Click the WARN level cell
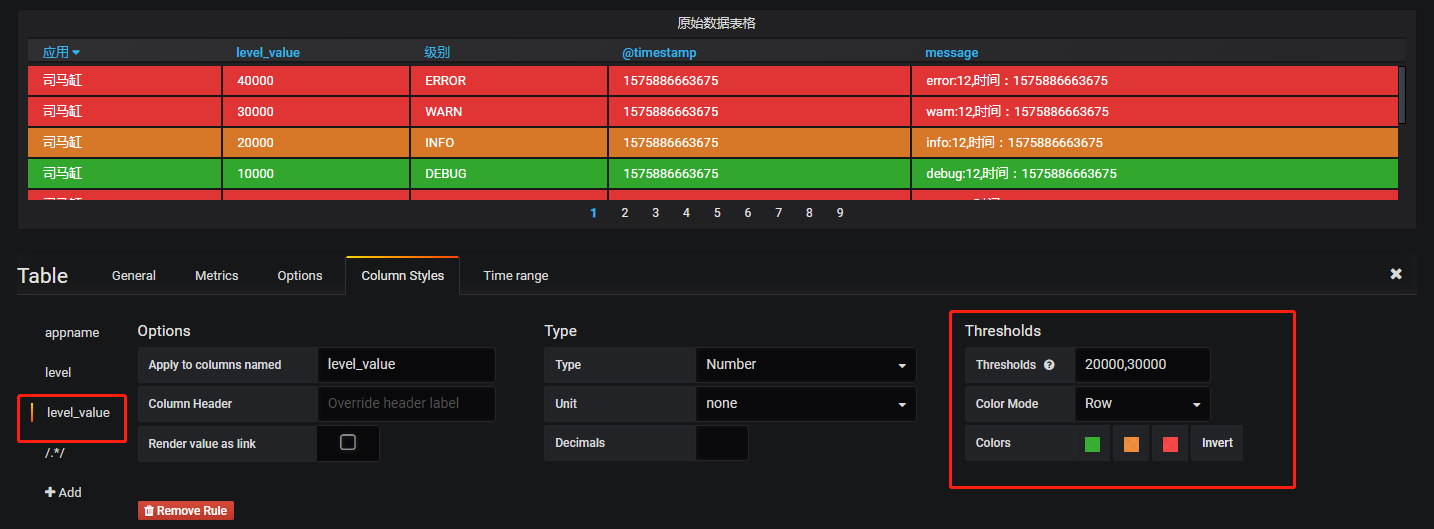The image size is (1434, 529). pos(508,111)
